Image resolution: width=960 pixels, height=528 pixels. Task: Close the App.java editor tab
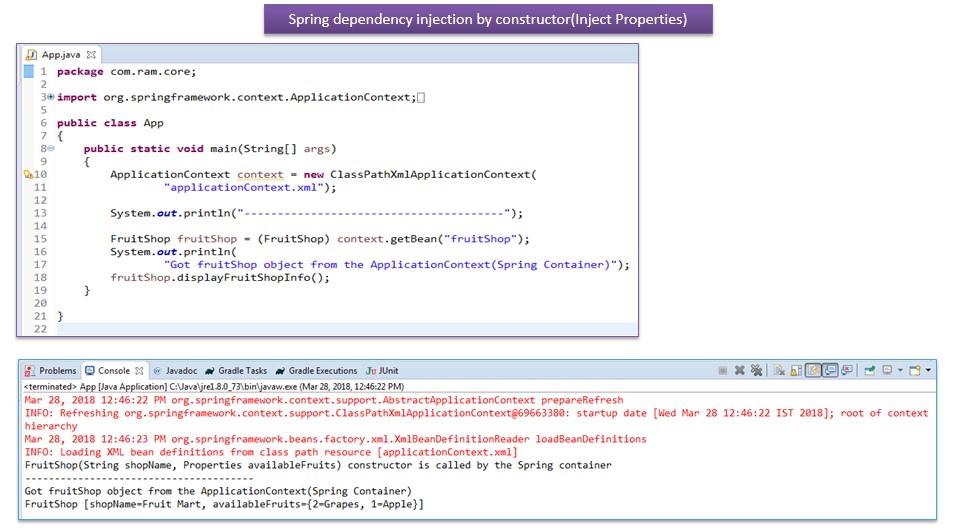point(91,55)
